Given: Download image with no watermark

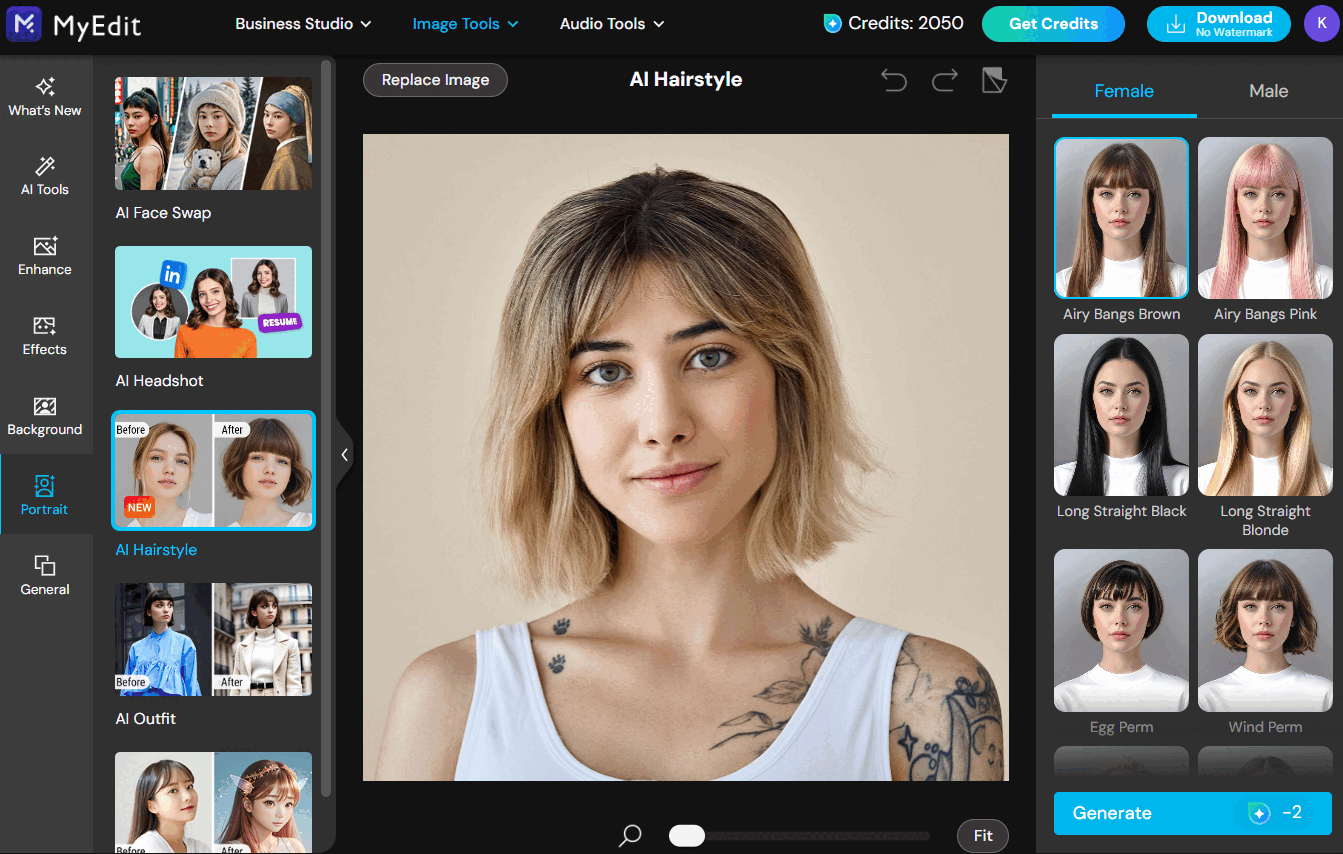Looking at the screenshot, I should click(x=1220, y=24).
